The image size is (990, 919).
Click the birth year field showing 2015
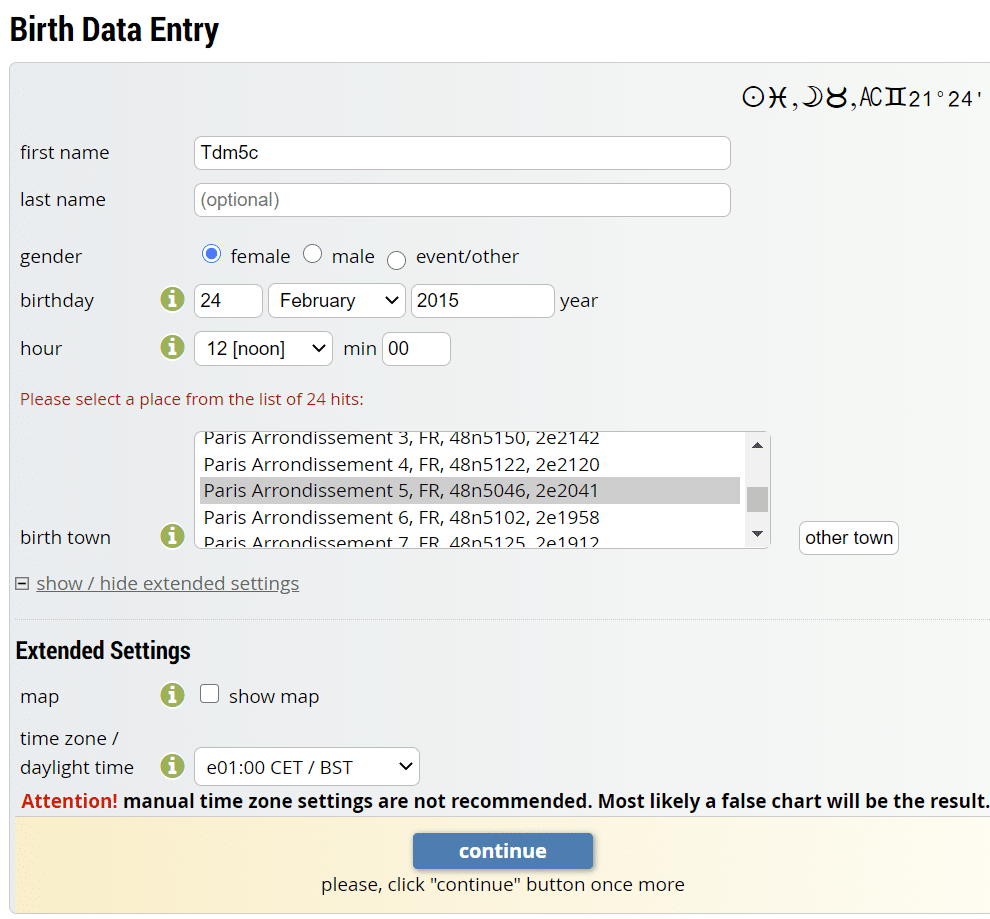(x=482, y=300)
